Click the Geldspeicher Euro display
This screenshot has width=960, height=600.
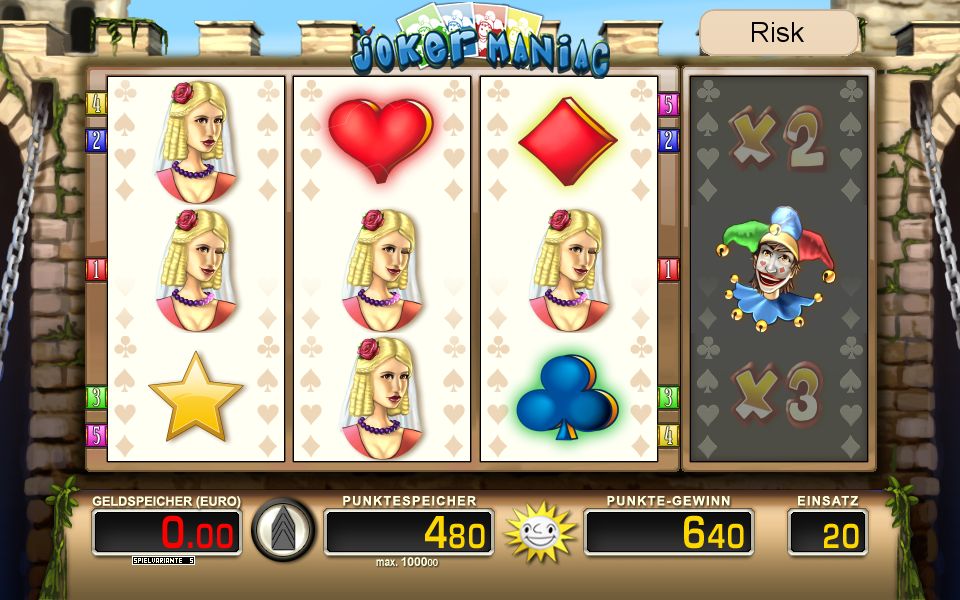click(167, 533)
